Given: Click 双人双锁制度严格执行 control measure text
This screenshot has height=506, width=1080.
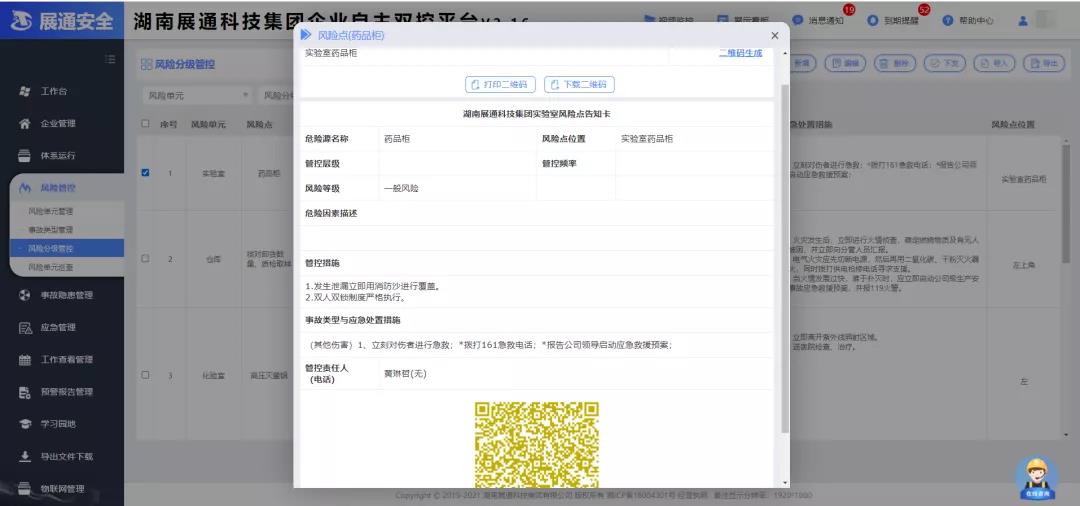Looking at the screenshot, I should click(355, 298).
